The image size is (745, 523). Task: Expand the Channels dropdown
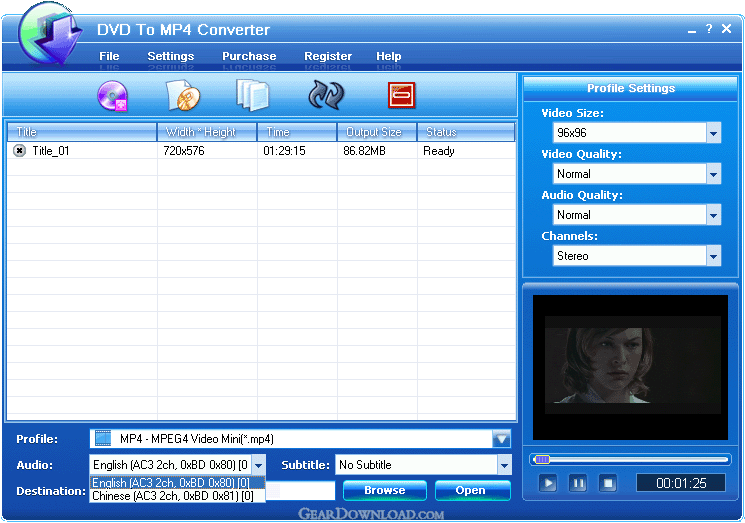click(713, 256)
